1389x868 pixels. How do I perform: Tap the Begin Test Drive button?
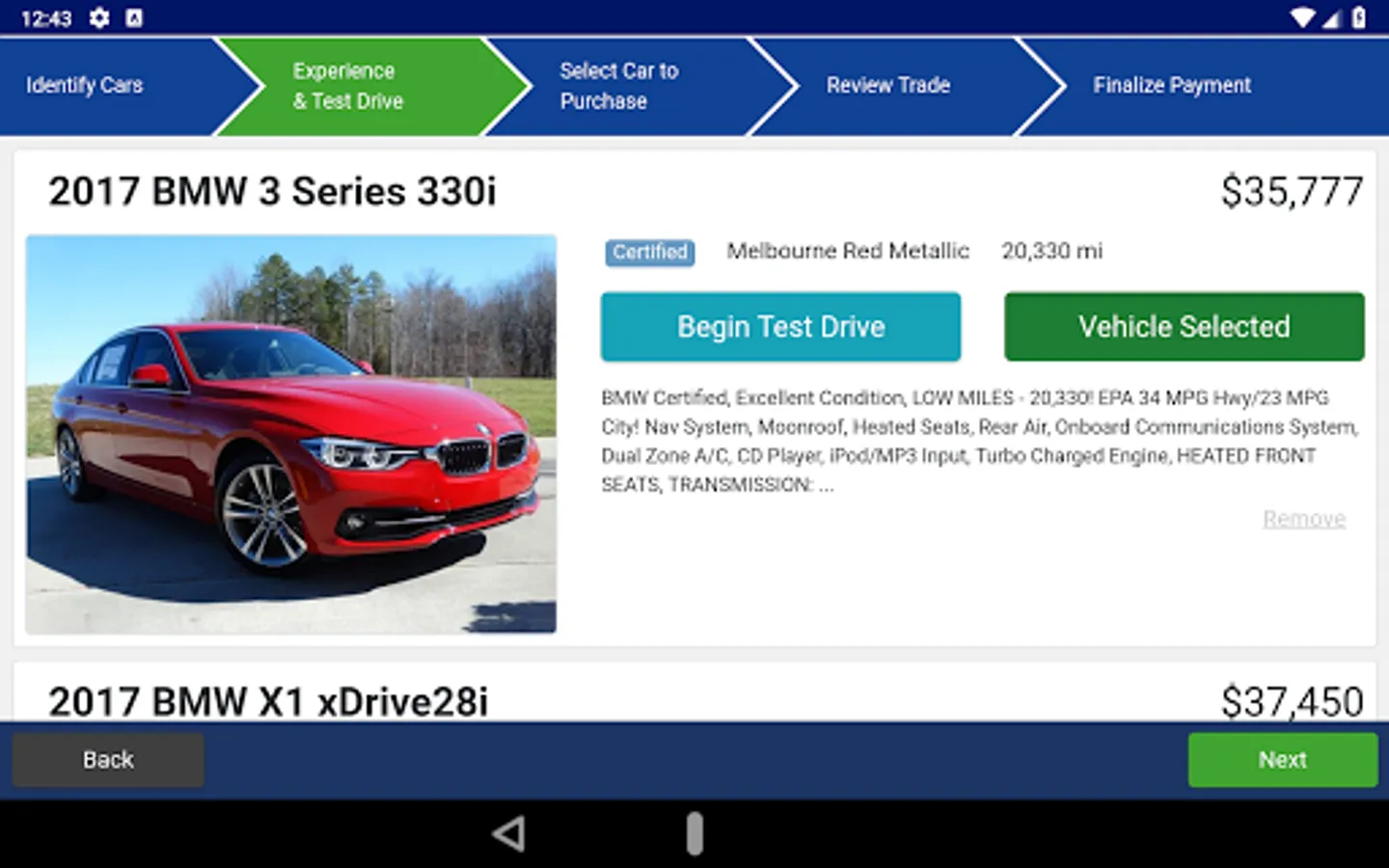[780, 327]
